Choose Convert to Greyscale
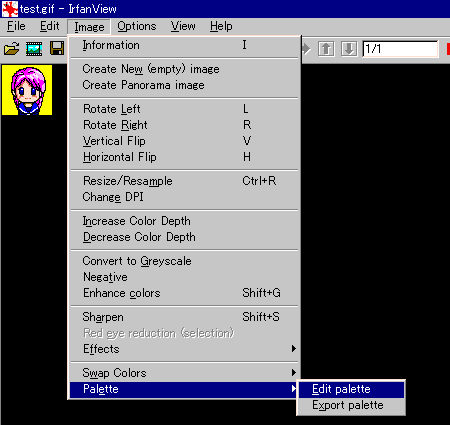 point(184,261)
